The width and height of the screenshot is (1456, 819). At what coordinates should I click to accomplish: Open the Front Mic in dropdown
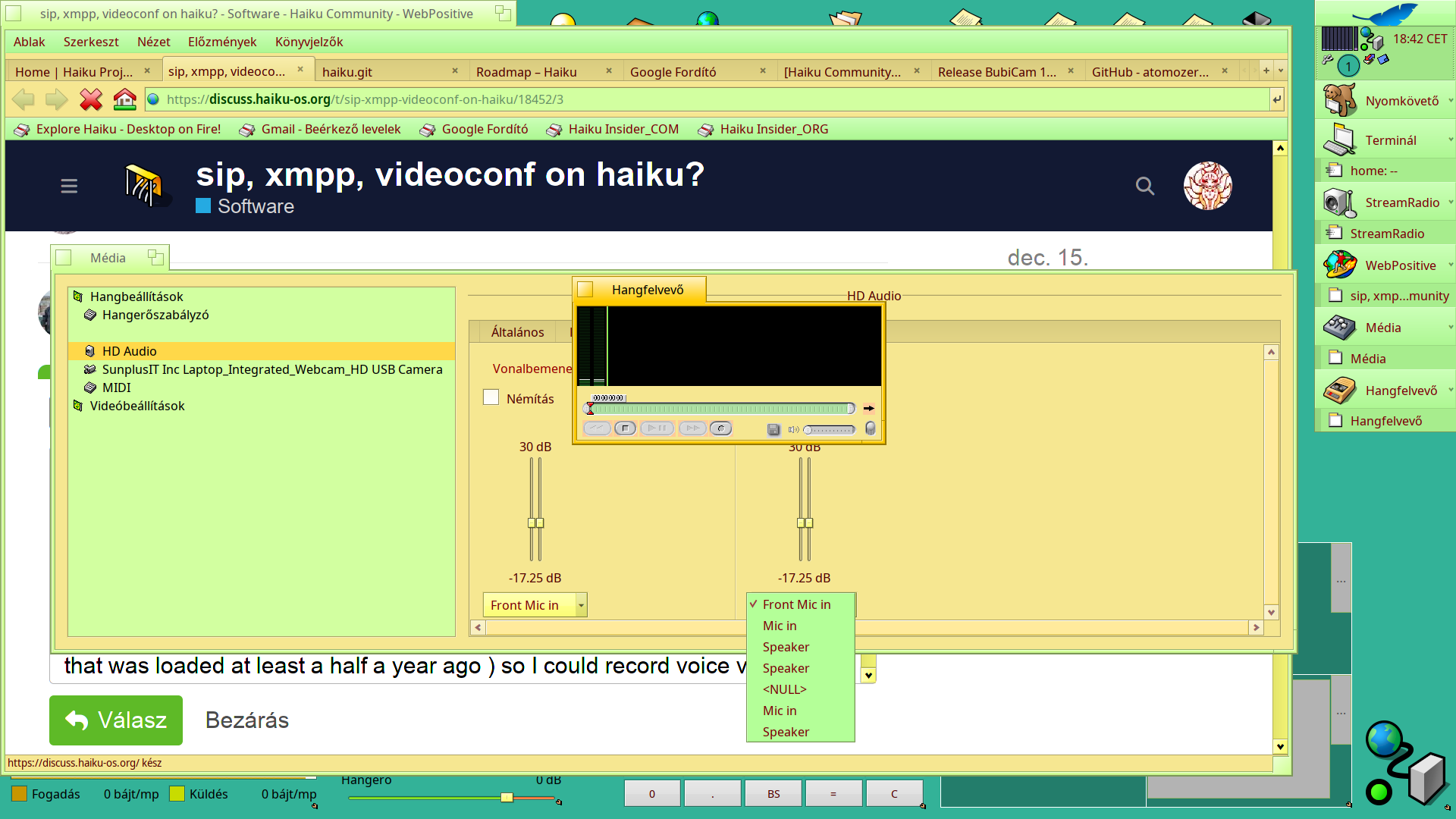pyautogui.click(x=535, y=605)
